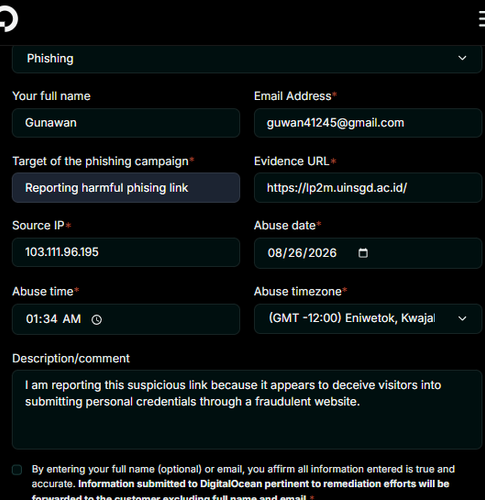Click the Description/comment text area
The image size is (485, 500).
[247, 410]
